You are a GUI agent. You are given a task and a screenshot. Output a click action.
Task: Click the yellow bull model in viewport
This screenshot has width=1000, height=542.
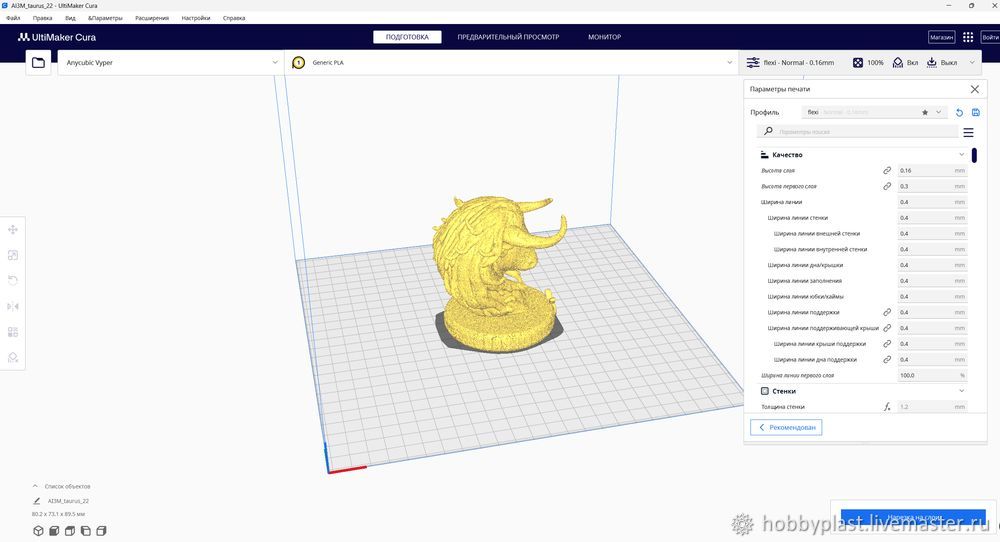(x=497, y=274)
